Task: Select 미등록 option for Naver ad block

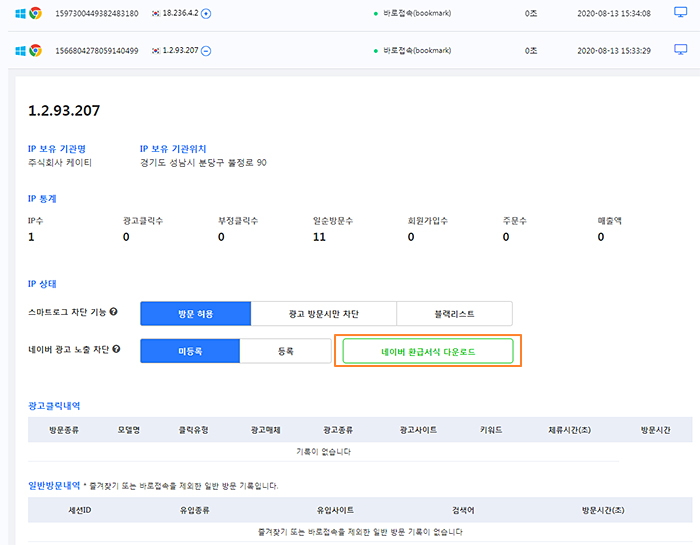Action: 190,351
